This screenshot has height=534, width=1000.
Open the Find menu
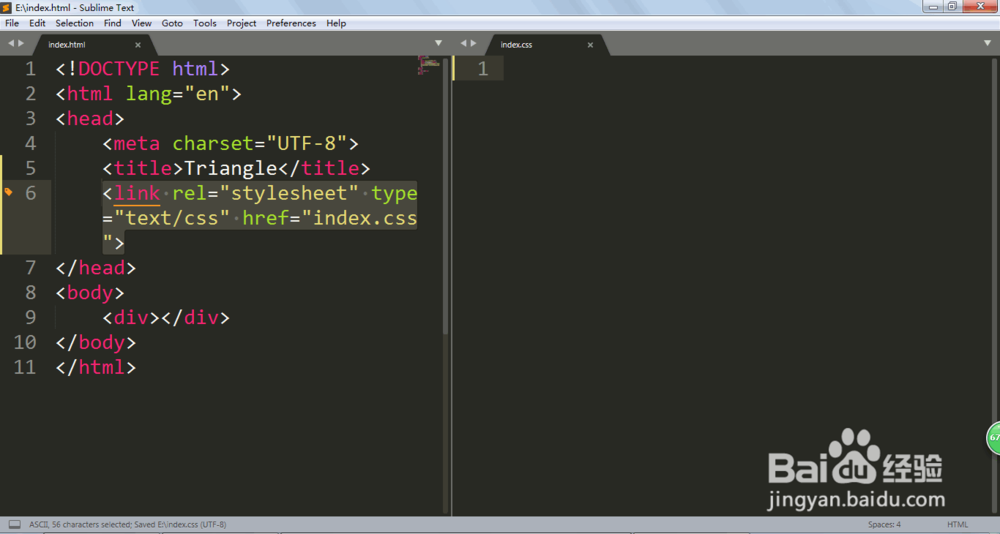click(112, 23)
